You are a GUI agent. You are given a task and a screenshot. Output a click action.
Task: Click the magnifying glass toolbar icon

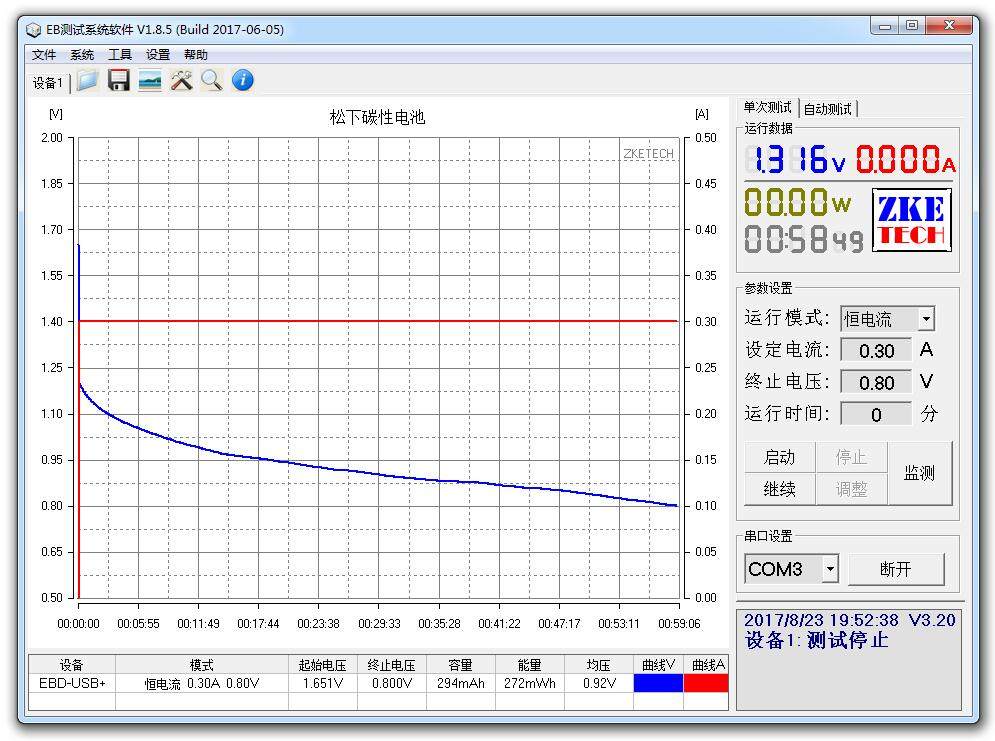(x=211, y=81)
